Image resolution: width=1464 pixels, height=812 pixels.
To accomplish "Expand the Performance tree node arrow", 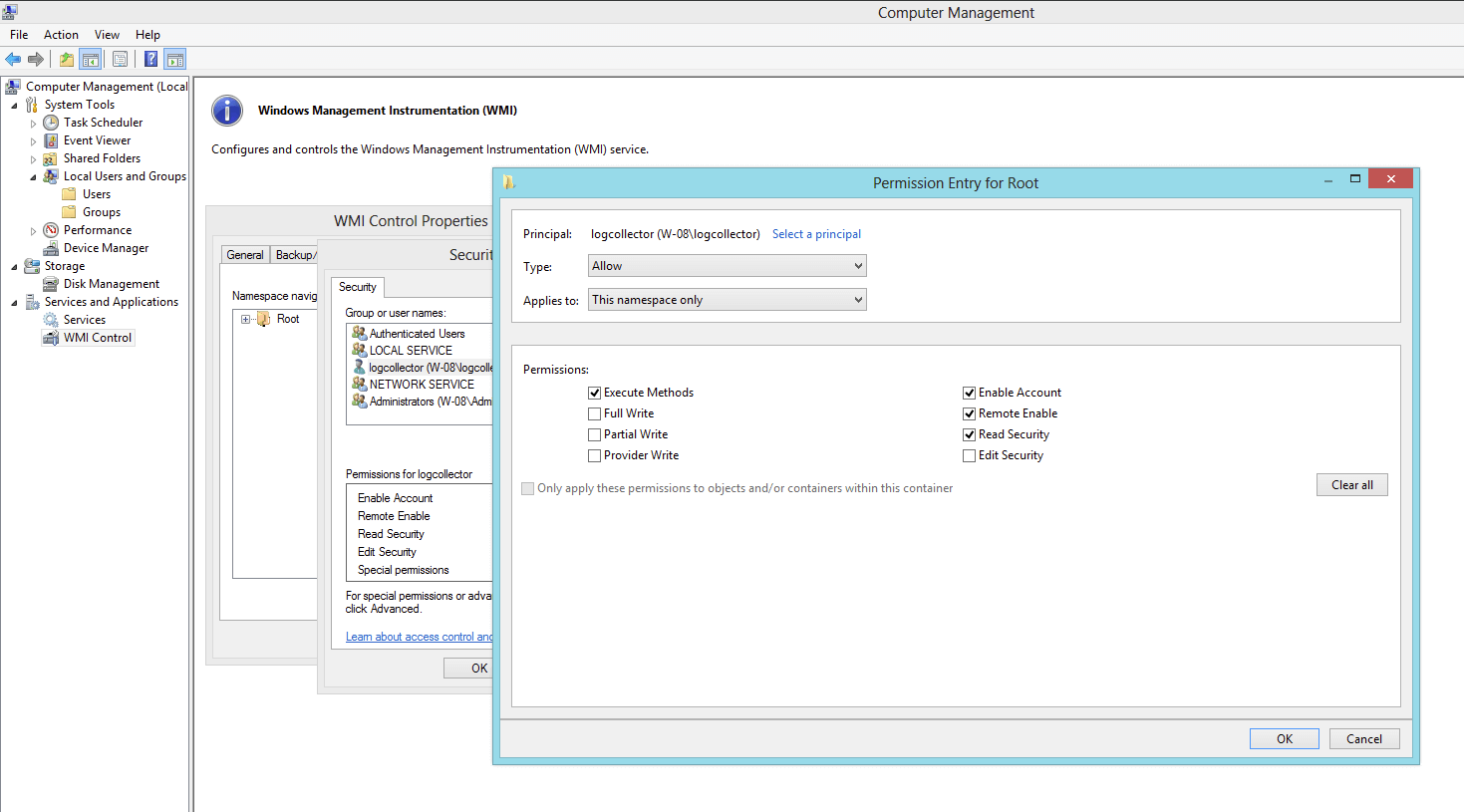I will [33, 230].
